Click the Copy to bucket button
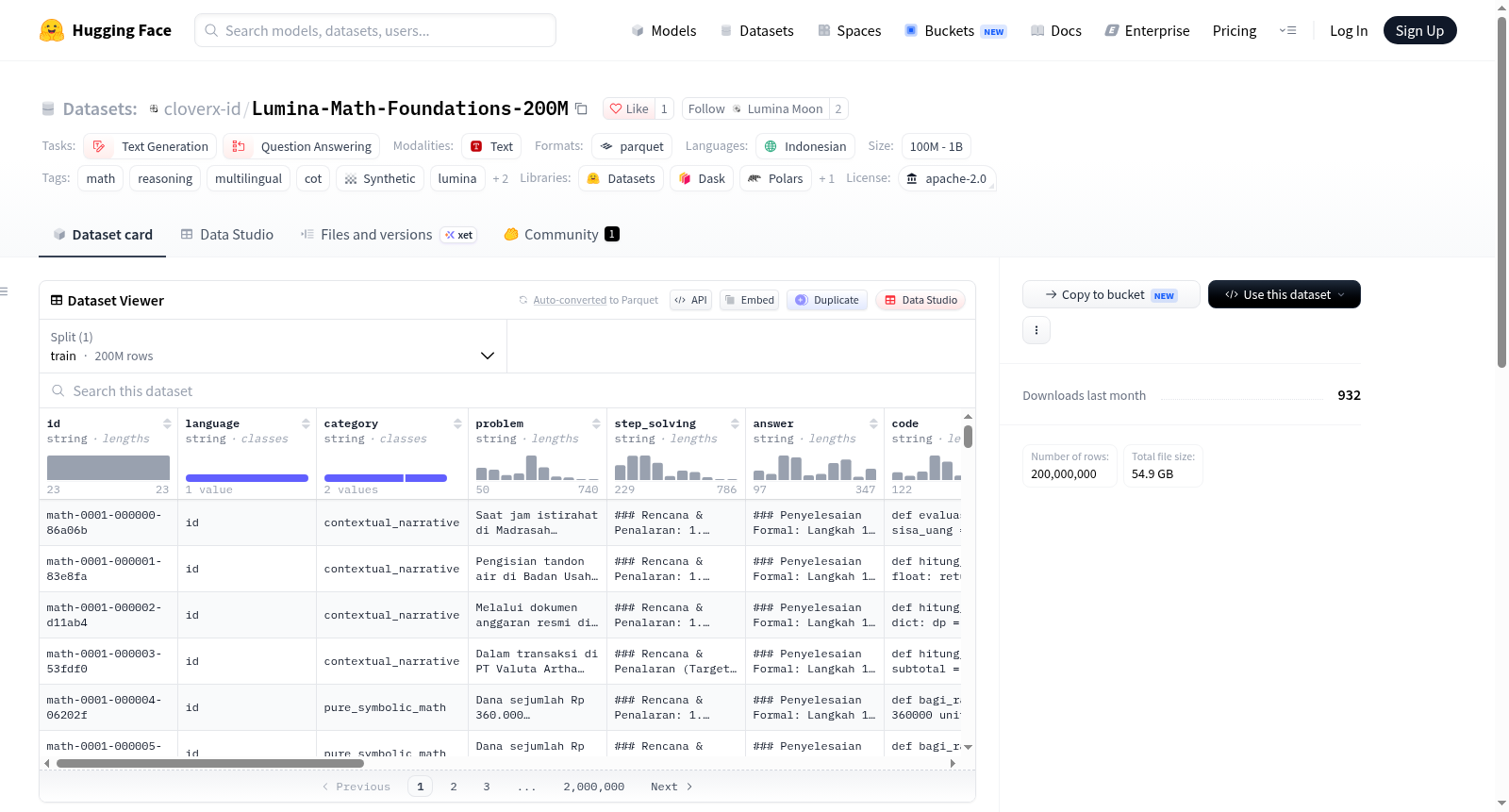1509x812 pixels. 1111,294
